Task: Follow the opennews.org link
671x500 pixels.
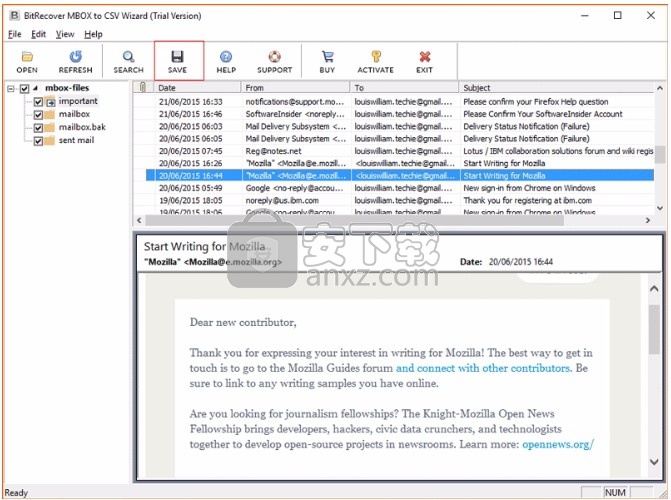Action: pyautogui.click(x=558, y=444)
